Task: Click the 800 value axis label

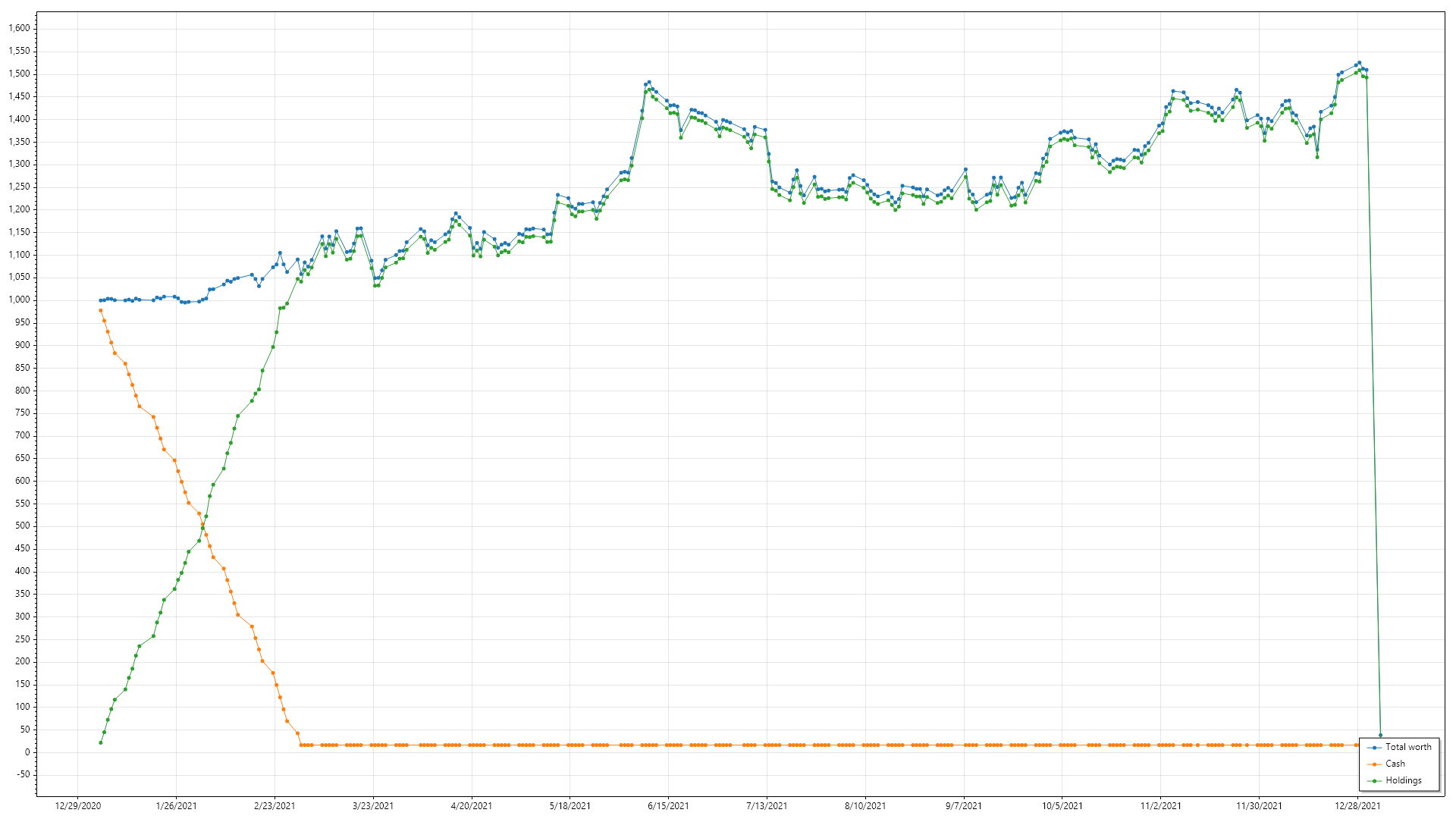Action: [x=23, y=391]
